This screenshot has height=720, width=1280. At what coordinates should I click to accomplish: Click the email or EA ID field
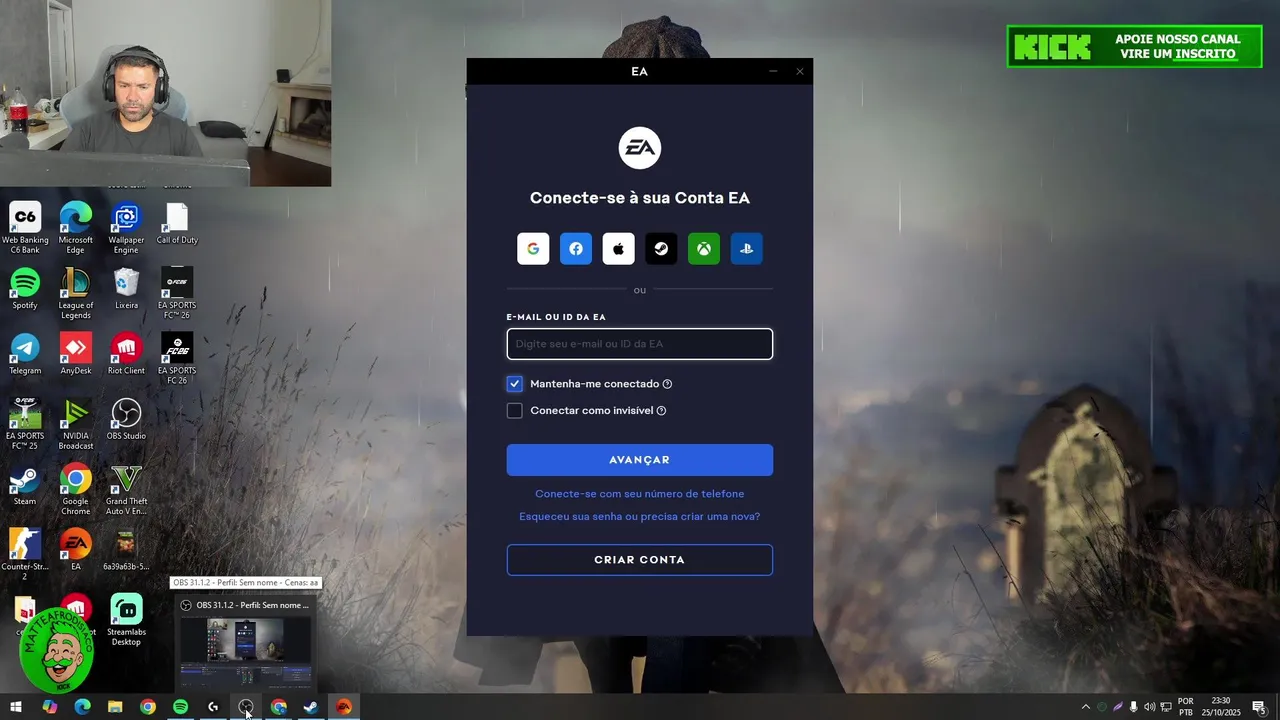(x=640, y=344)
